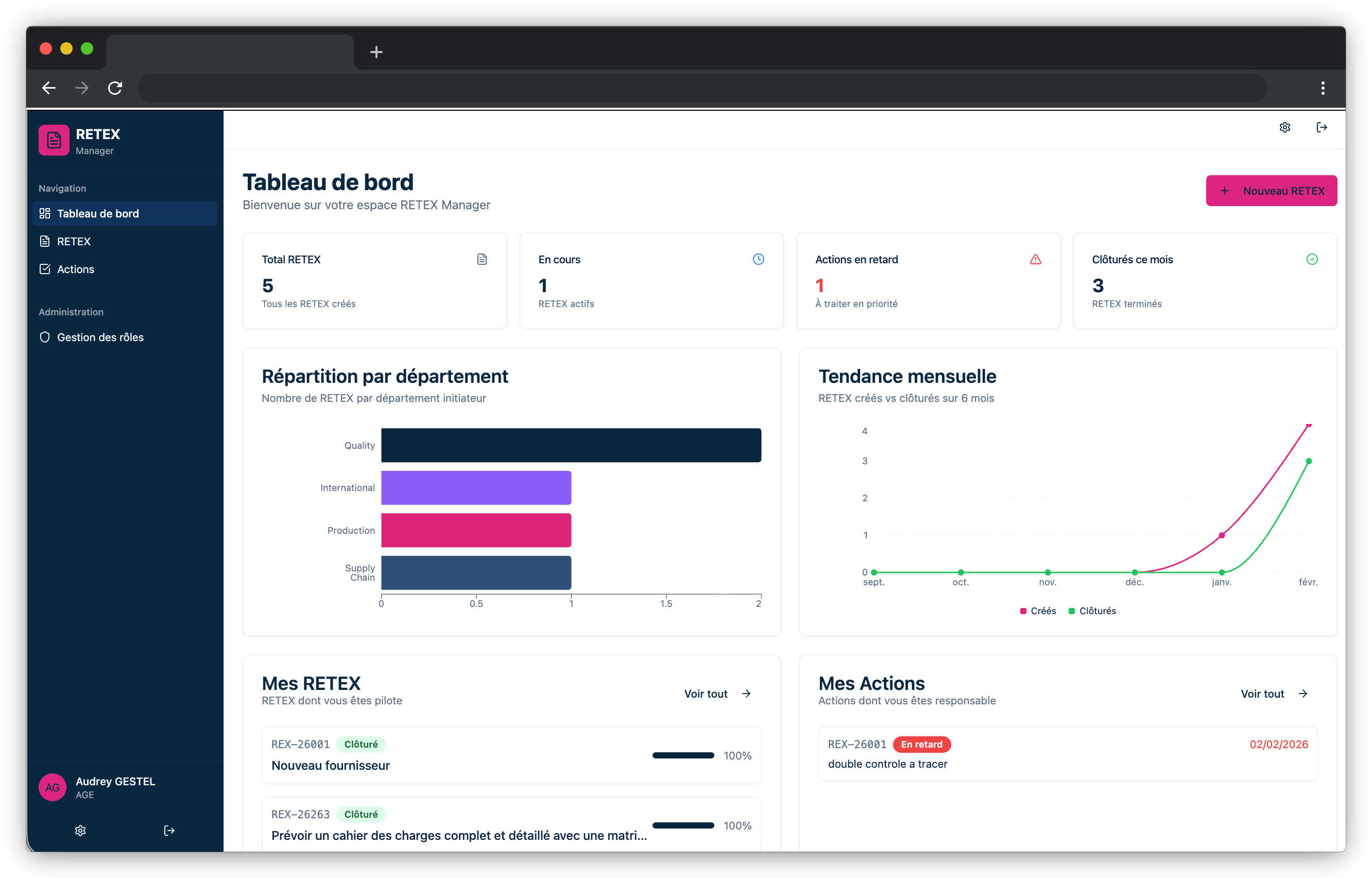
Task: Click the Audrey GESTEL profile avatar
Action: [52, 787]
